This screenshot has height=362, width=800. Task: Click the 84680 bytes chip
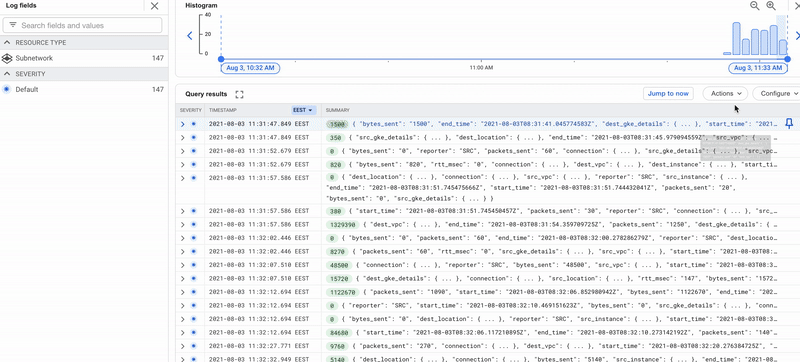pos(339,332)
